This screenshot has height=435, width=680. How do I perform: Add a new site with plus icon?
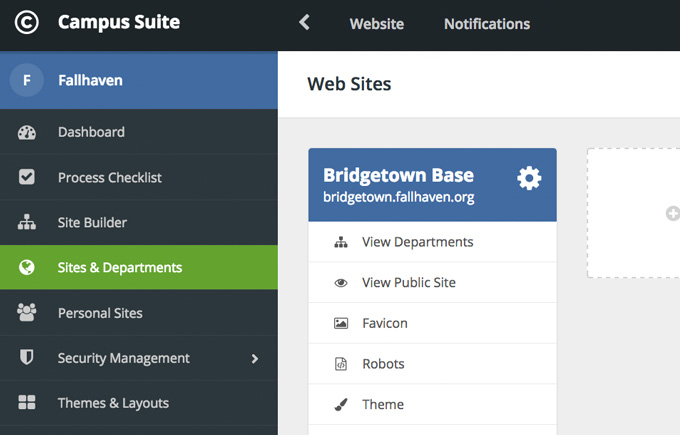[673, 213]
